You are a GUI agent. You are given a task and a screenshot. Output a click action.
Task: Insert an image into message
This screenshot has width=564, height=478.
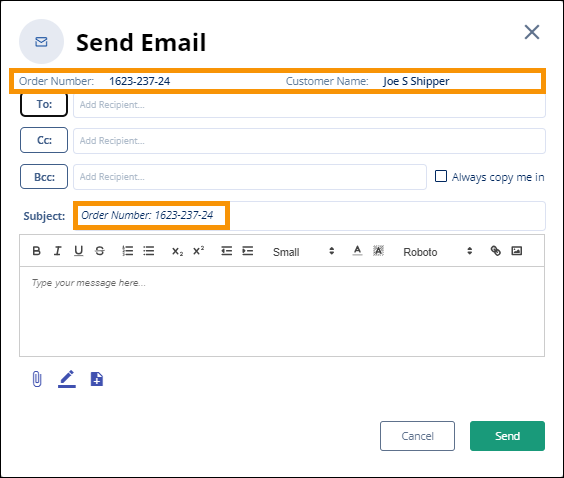tap(517, 251)
